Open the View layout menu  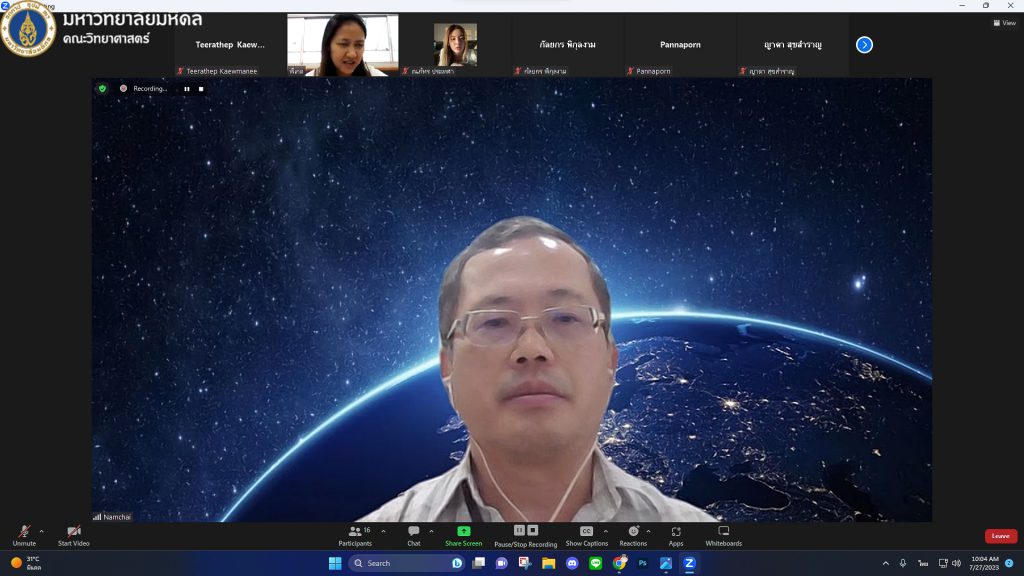pos(1004,23)
